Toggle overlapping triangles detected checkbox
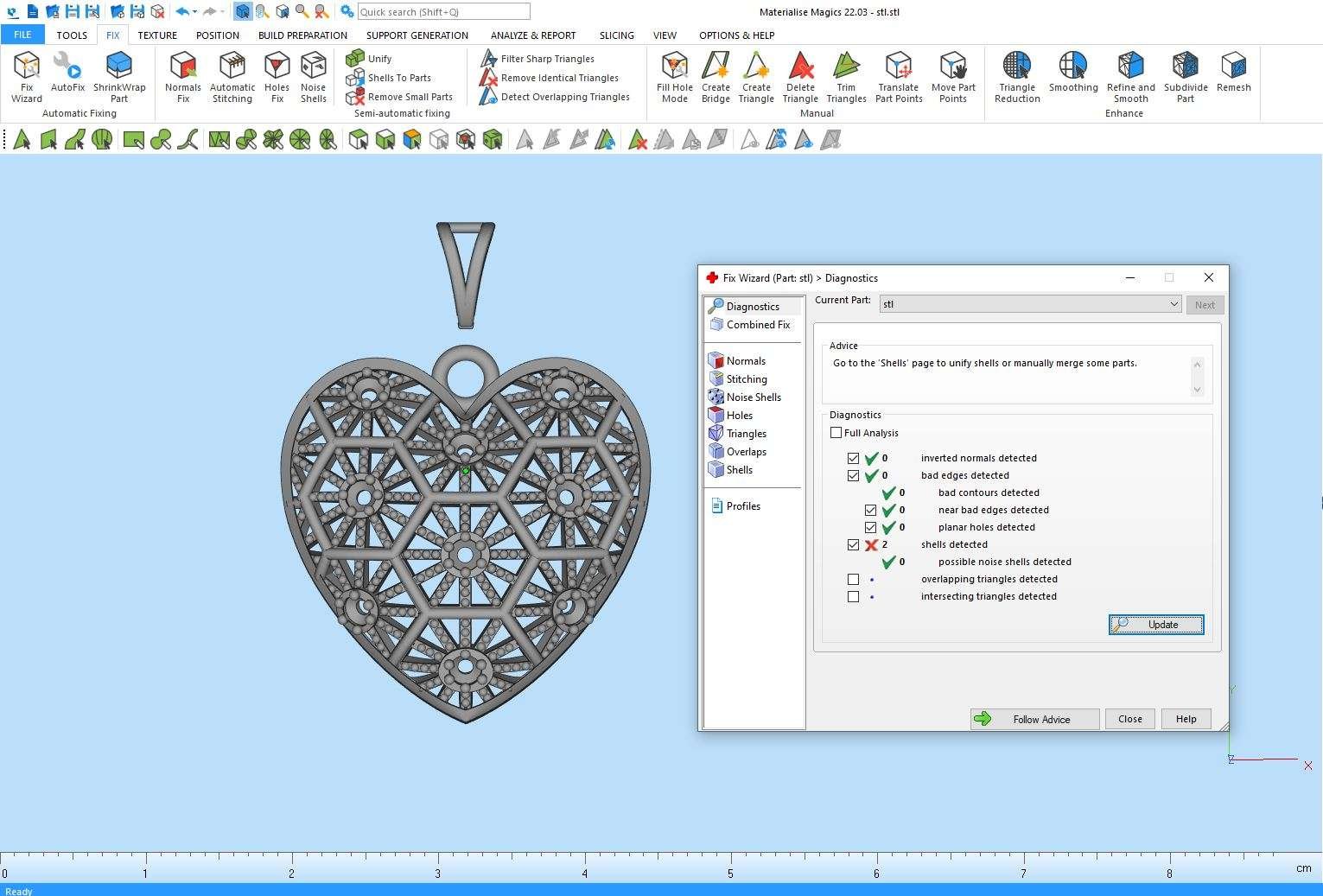Image resolution: width=1323 pixels, height=896 pixels. (853, 580)
